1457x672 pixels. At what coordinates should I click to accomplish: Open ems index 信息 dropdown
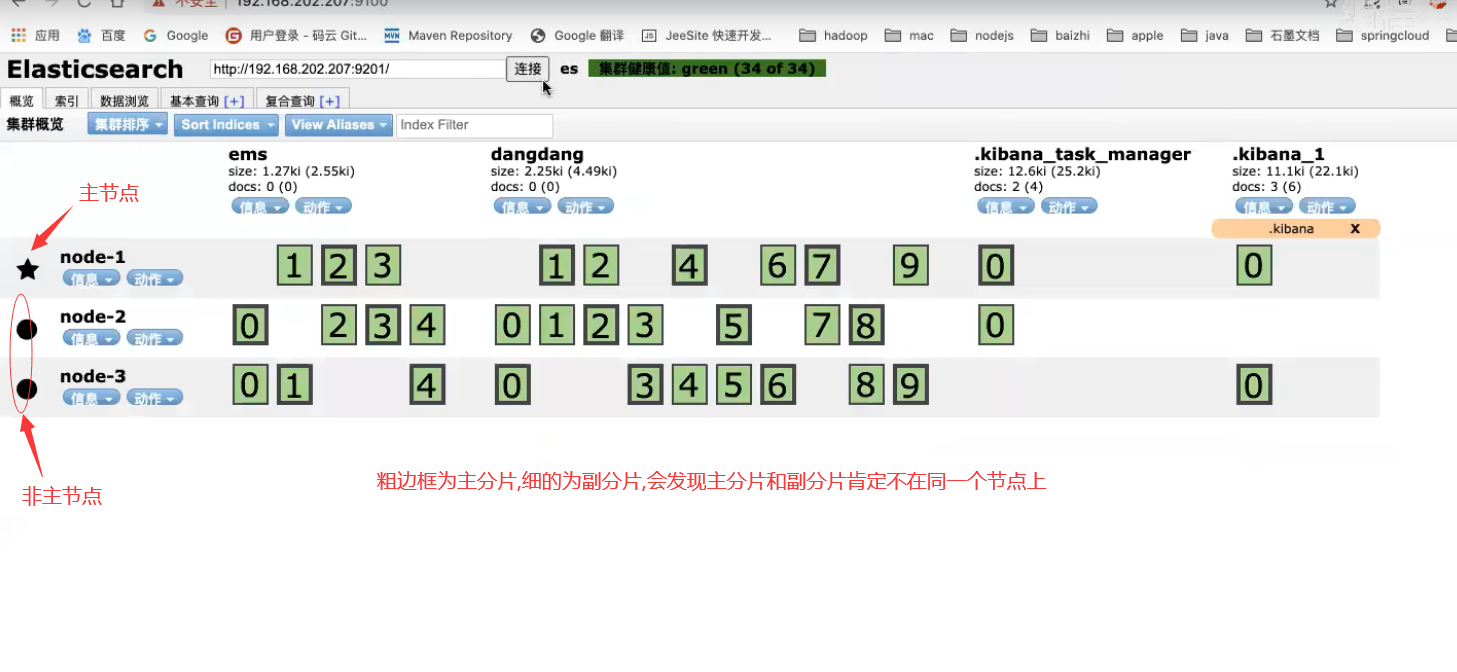pyautogui.click(x=260, y=207)
